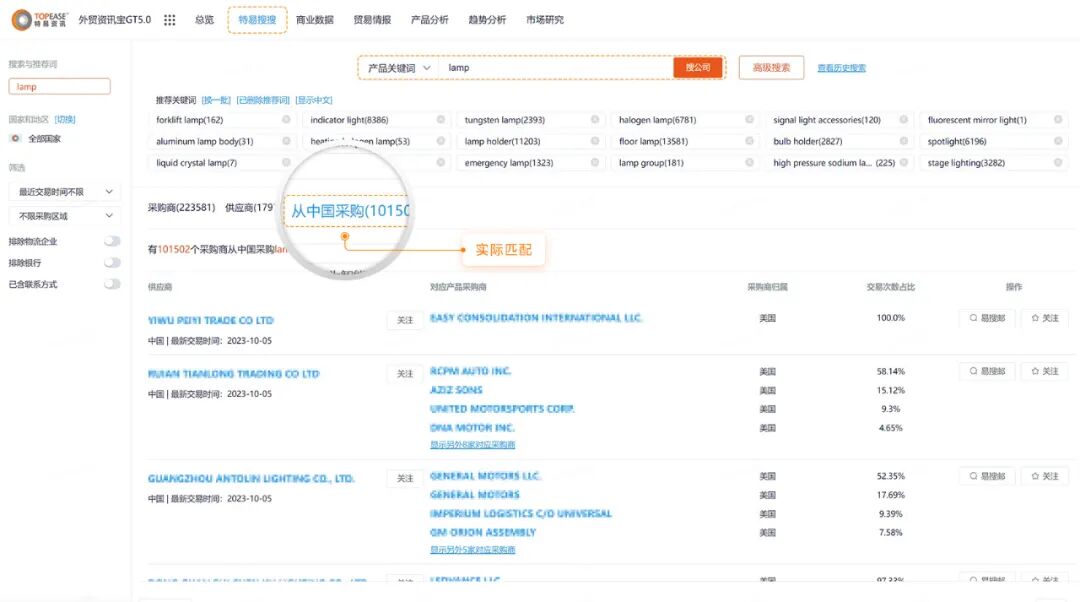The image size is (1080, 602).
Task: Star-follow the RCPM AUTO INC row
Action: [x=1045, y=371]
